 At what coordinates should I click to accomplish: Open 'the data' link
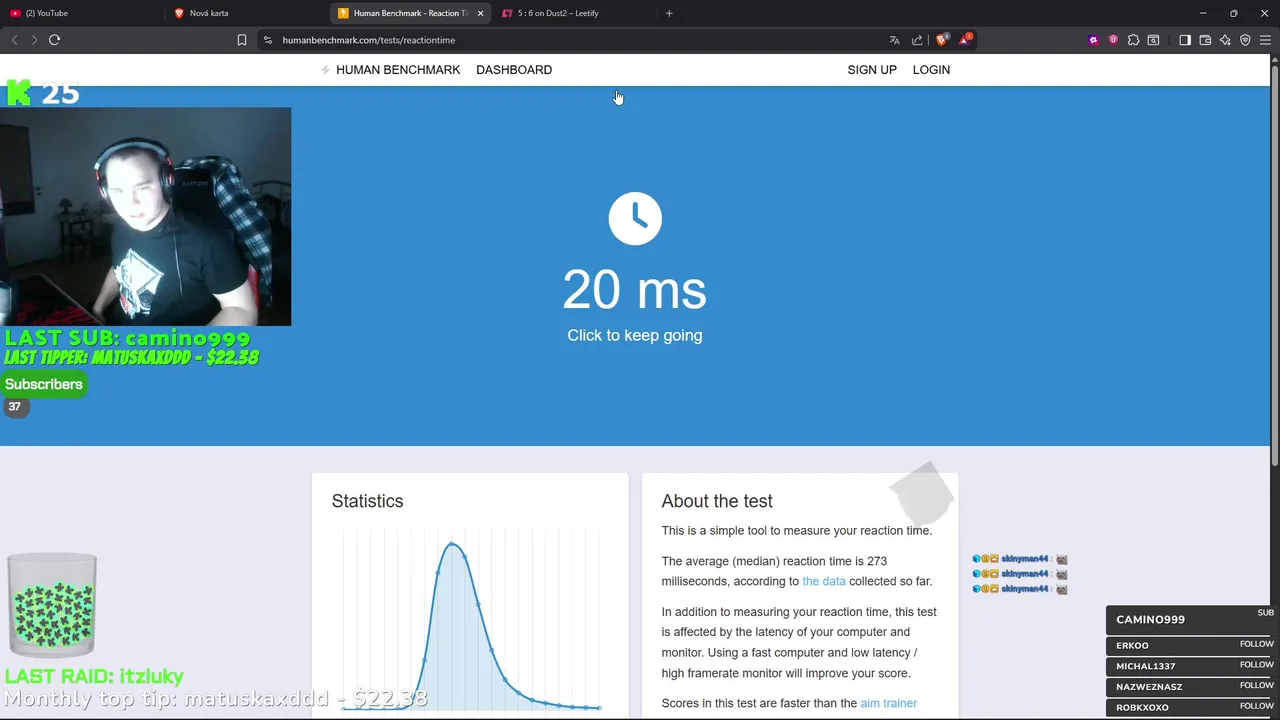(824, 581)
